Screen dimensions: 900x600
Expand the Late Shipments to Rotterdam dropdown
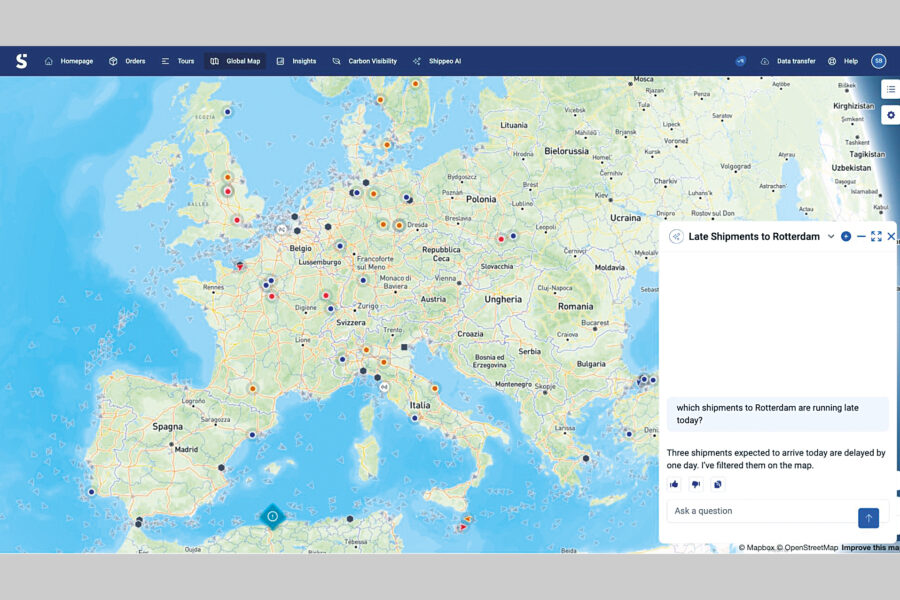pos(831,237)
